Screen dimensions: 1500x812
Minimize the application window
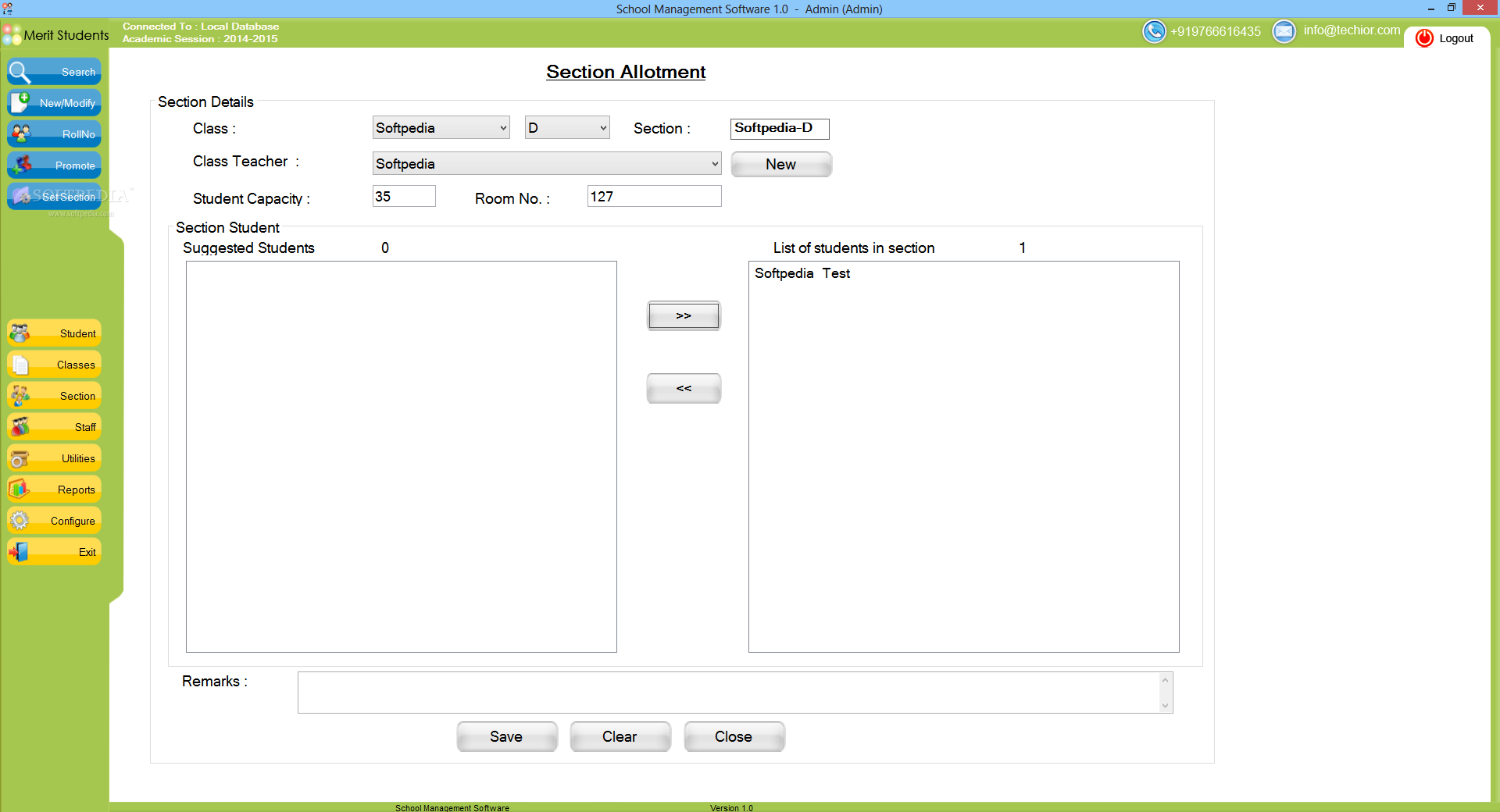1430,9
